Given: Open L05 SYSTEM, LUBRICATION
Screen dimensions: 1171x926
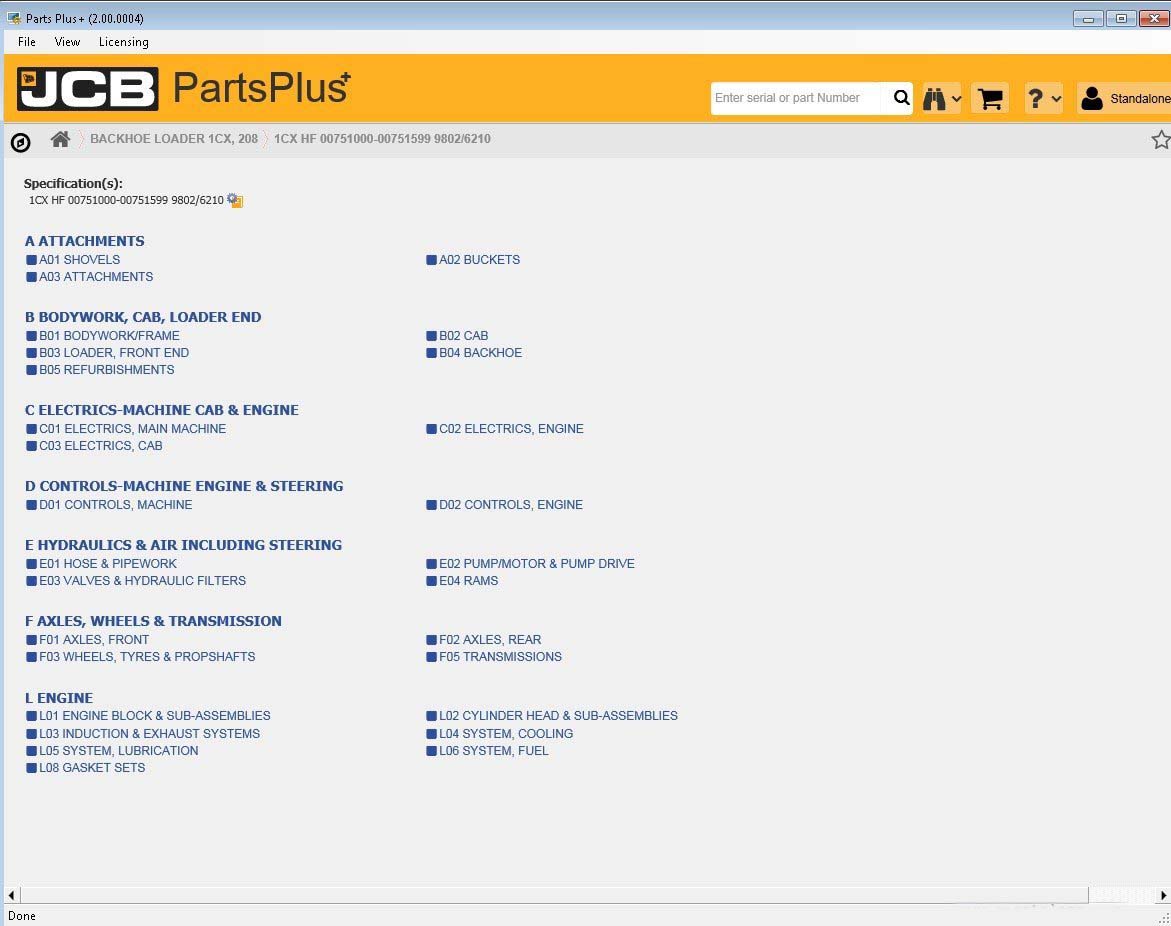Looking at the screenshot, I should 119,752.
